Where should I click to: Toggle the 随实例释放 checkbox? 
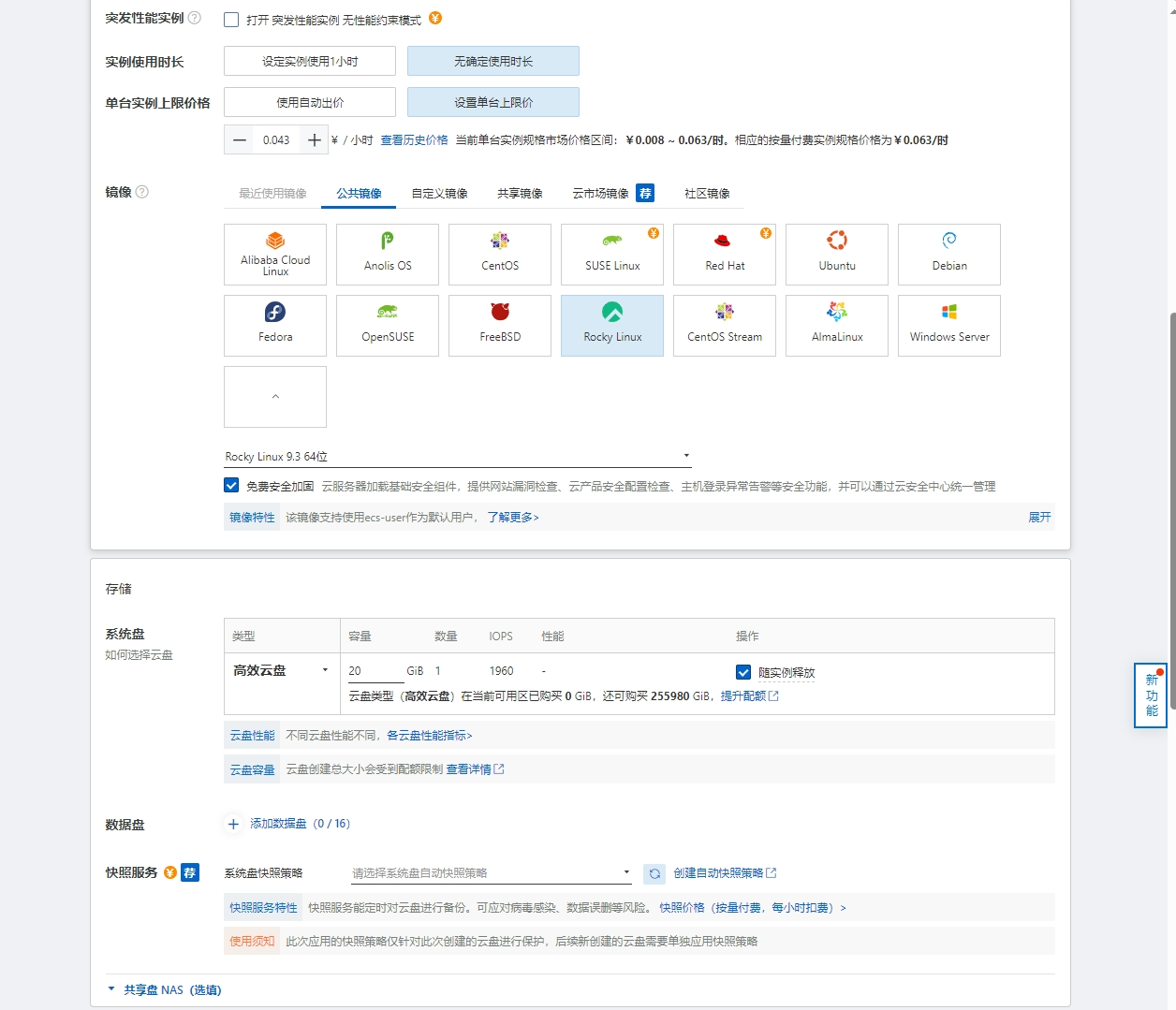743,672
